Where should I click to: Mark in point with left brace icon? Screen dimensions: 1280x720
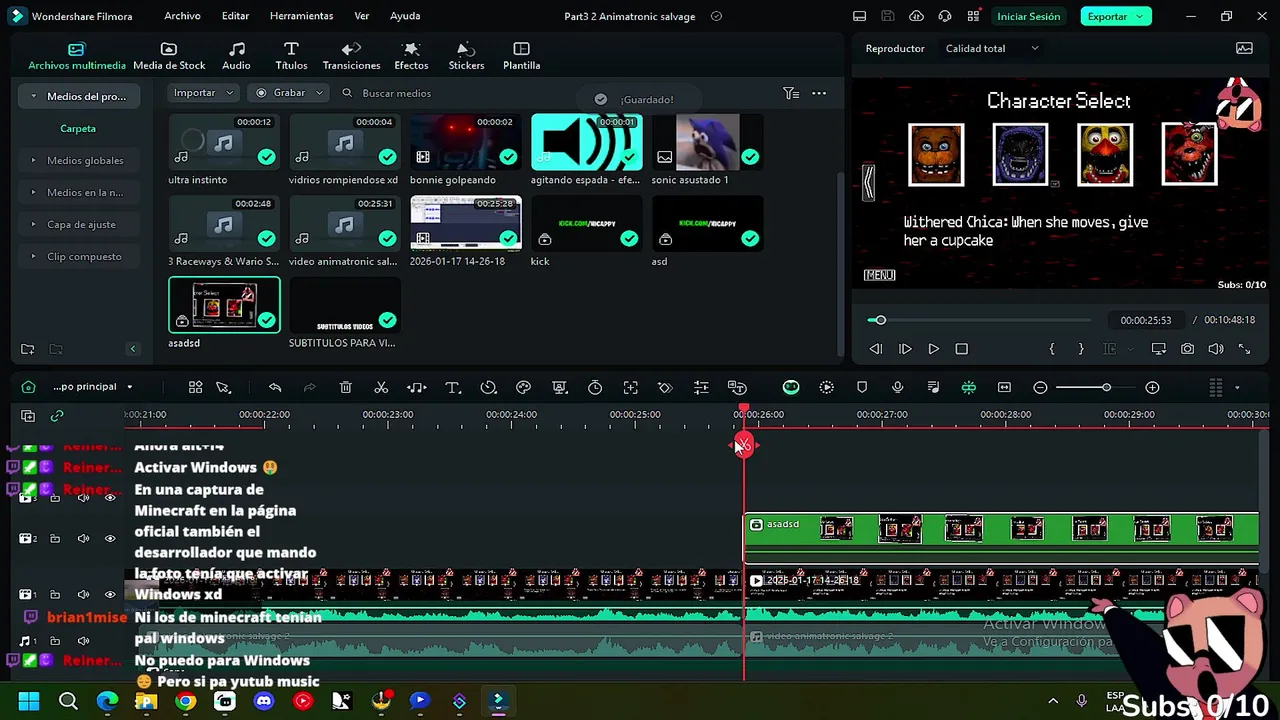coord(1051,349)
